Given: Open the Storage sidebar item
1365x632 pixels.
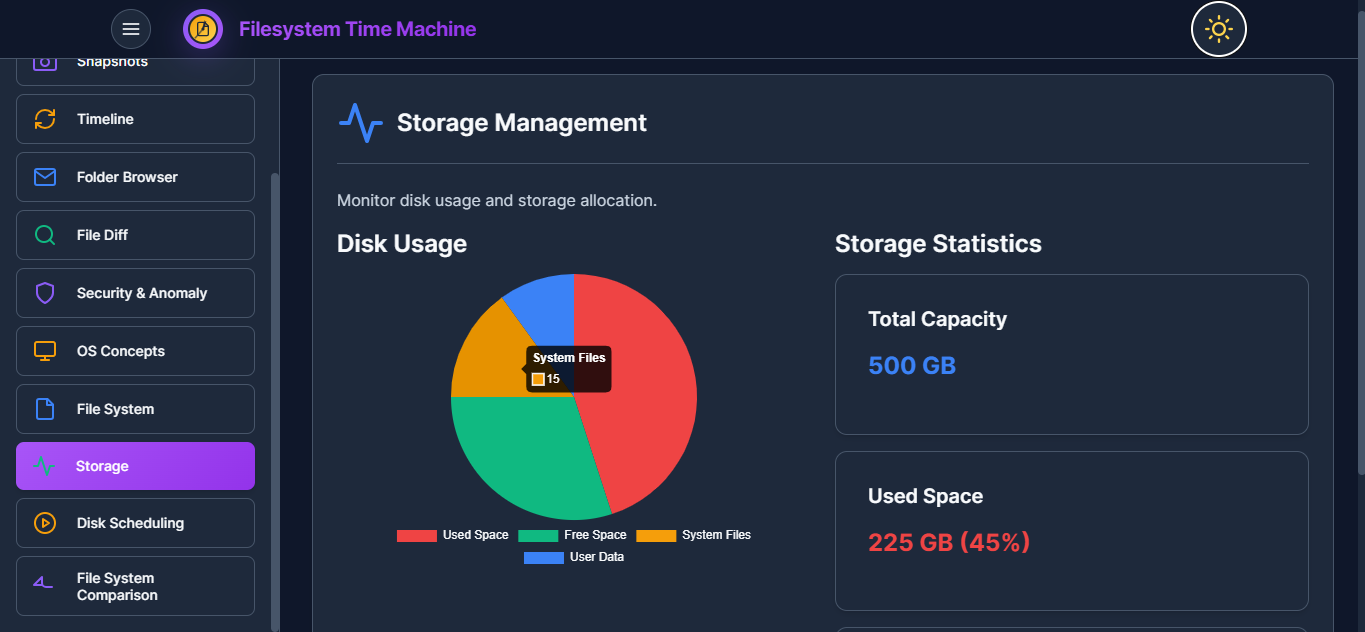Looking at the screenshot, I should click(135, 466).
